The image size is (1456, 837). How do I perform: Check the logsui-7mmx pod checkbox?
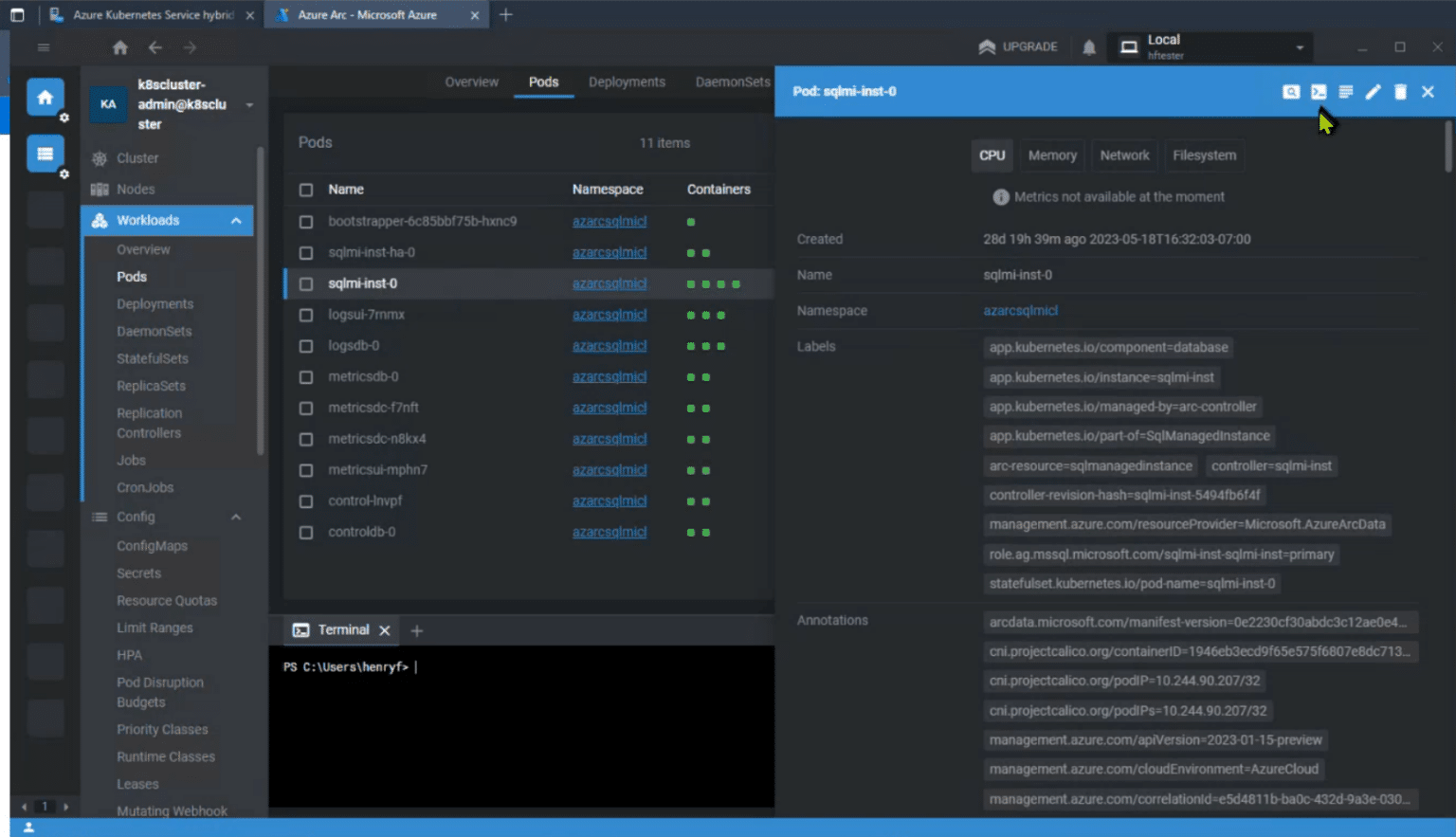306,315
